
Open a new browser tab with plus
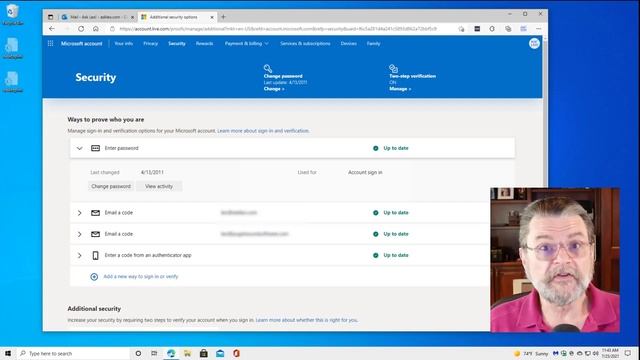click(223, 17)
